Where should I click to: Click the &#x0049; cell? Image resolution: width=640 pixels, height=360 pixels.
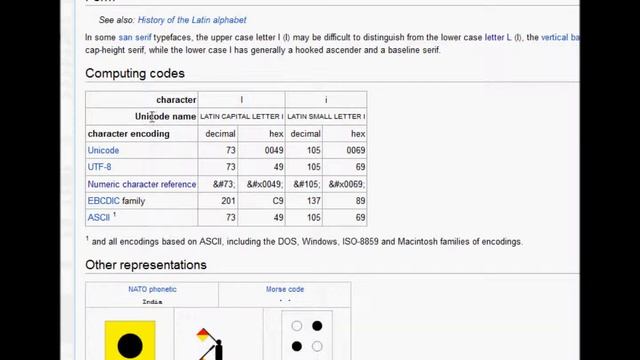262,184
